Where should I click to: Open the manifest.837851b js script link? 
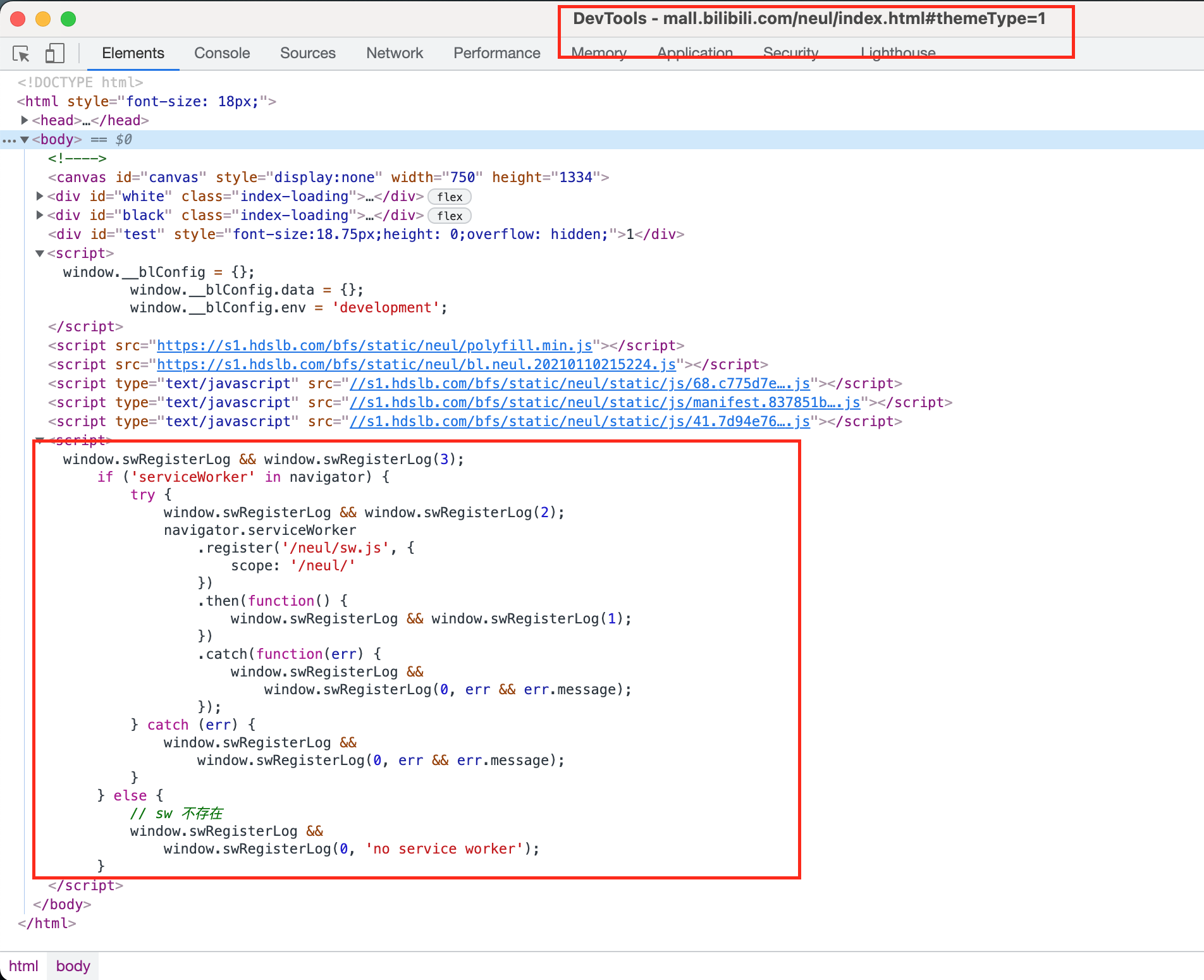(605, 403)
